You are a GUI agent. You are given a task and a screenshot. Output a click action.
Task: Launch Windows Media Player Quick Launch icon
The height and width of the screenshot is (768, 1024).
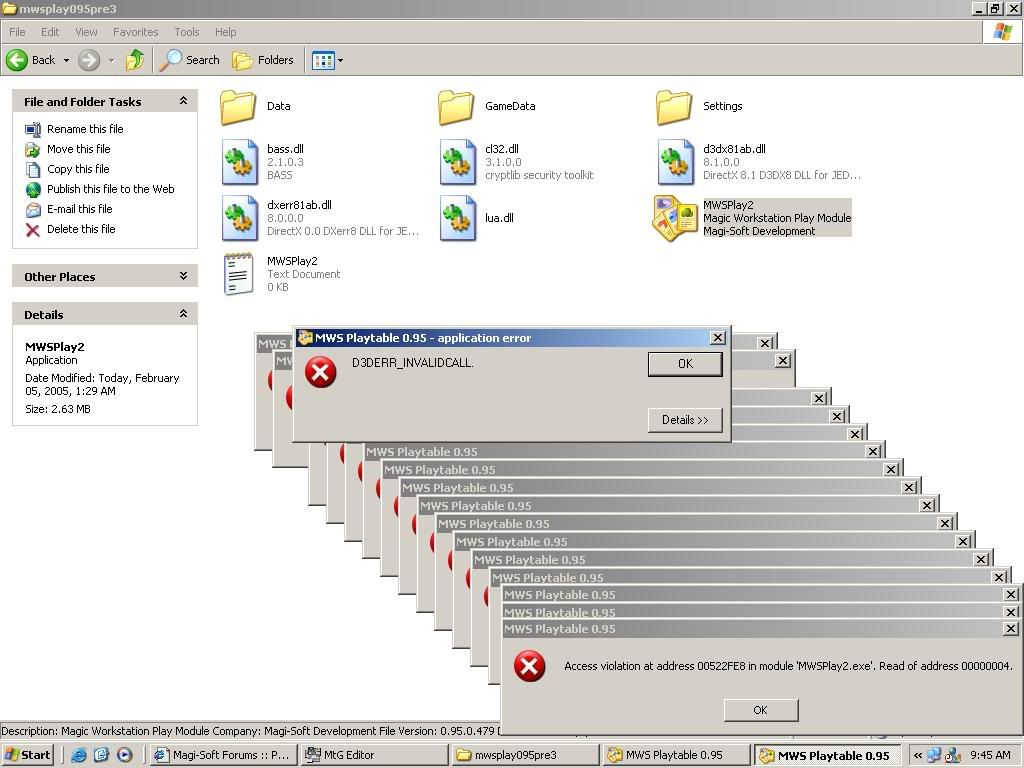click(124, 755)
